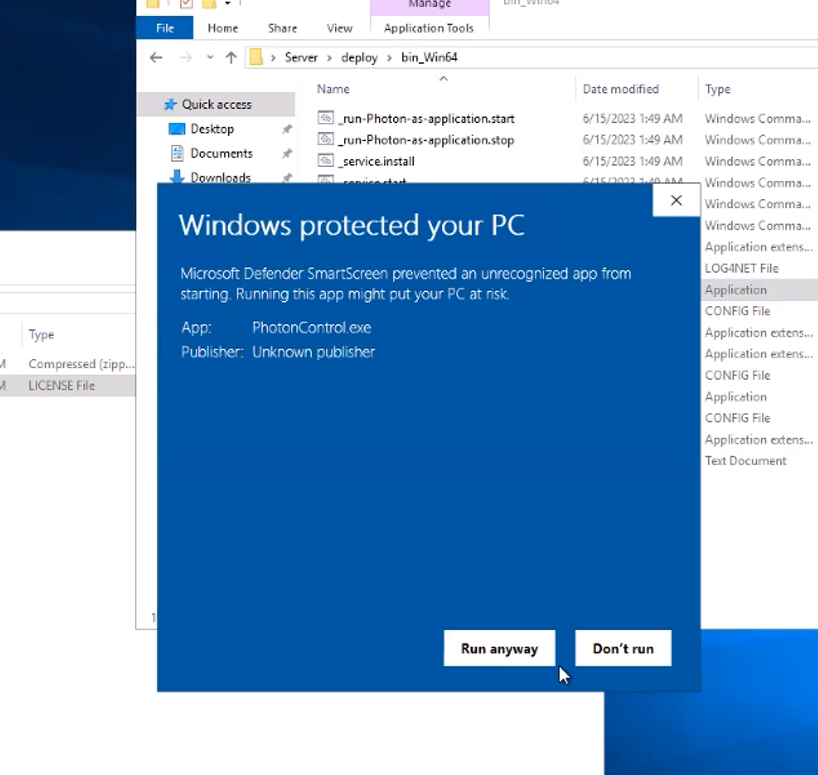Select Quick access in navigation pane
The width and height of the screenshot is (818, 775).
[x=216, y=104]
